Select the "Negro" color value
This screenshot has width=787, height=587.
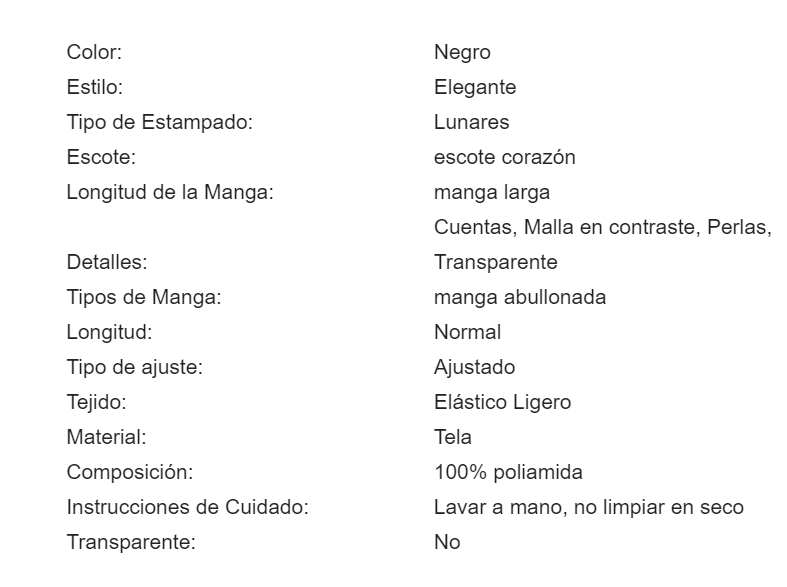(x=462, y=52)
